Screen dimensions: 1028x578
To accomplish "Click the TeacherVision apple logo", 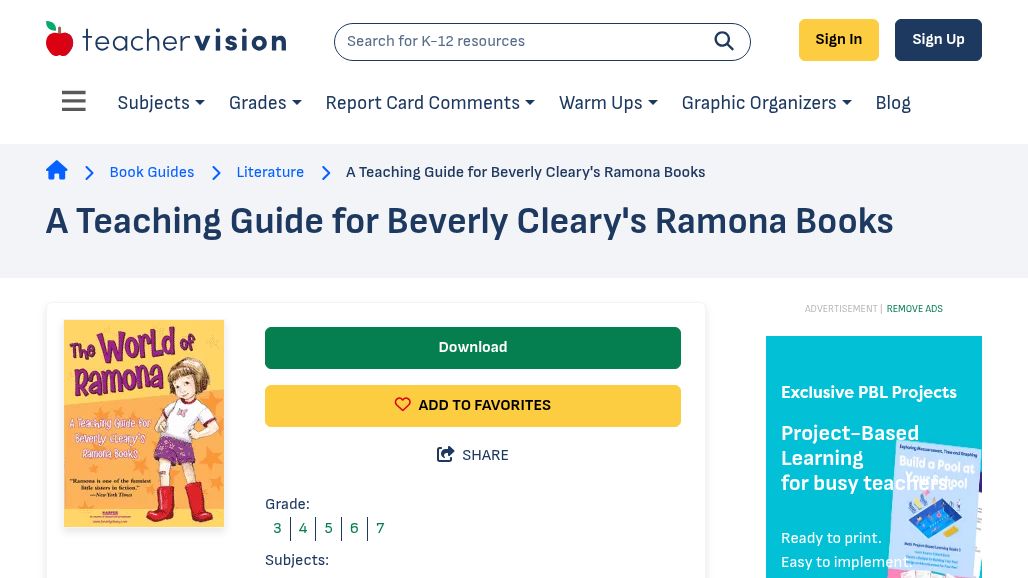I will coord(60,40).
